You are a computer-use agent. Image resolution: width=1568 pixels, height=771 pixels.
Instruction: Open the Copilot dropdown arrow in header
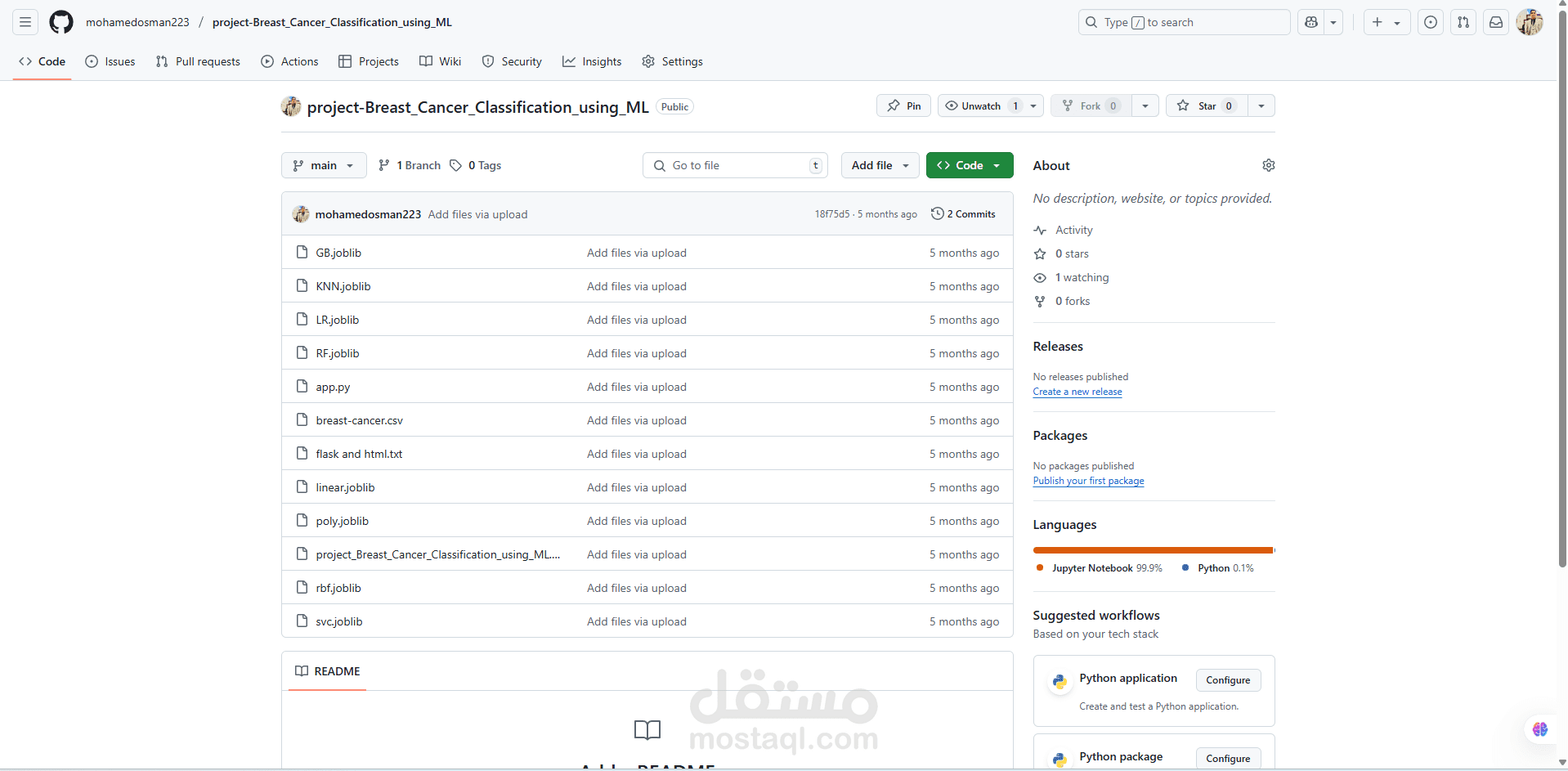pos(1333,22)
